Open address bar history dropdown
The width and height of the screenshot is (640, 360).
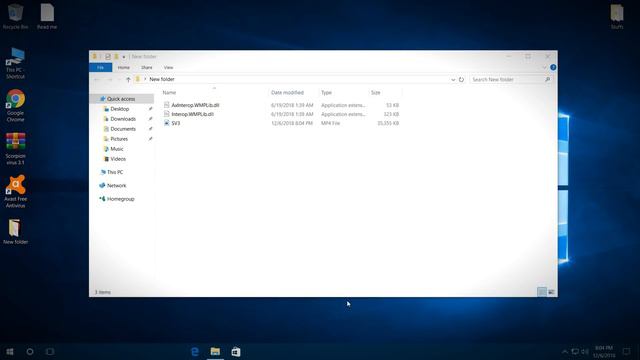pos(453,79)
